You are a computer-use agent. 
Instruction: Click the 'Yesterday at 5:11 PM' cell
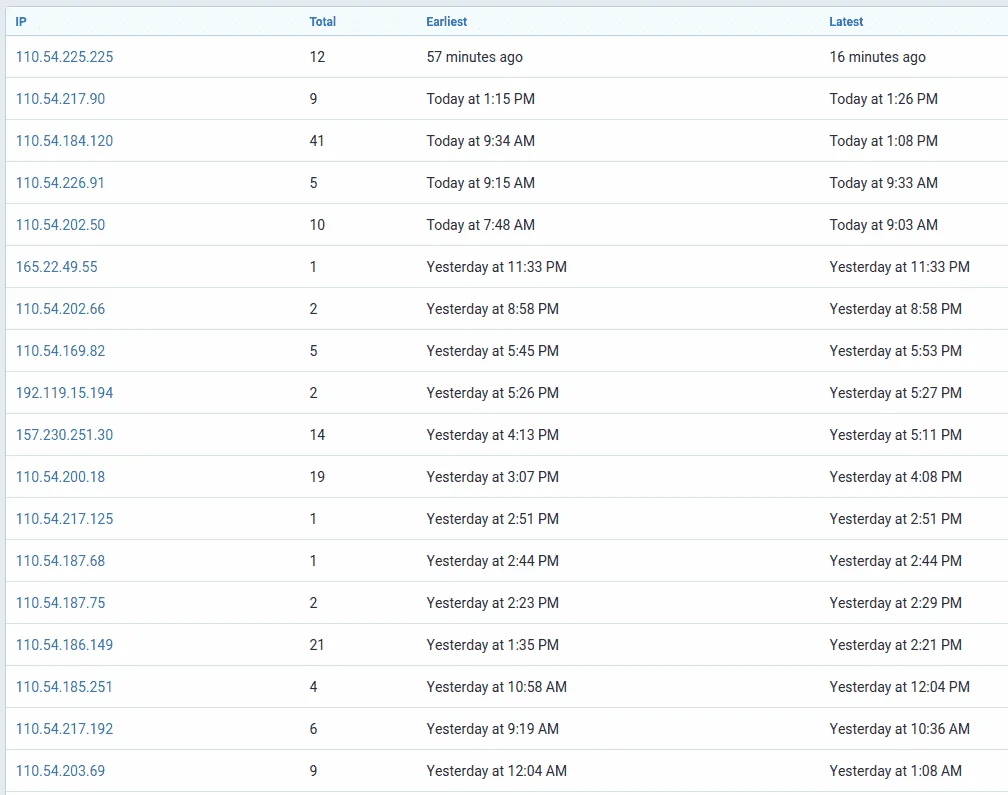tap(896, 435)
